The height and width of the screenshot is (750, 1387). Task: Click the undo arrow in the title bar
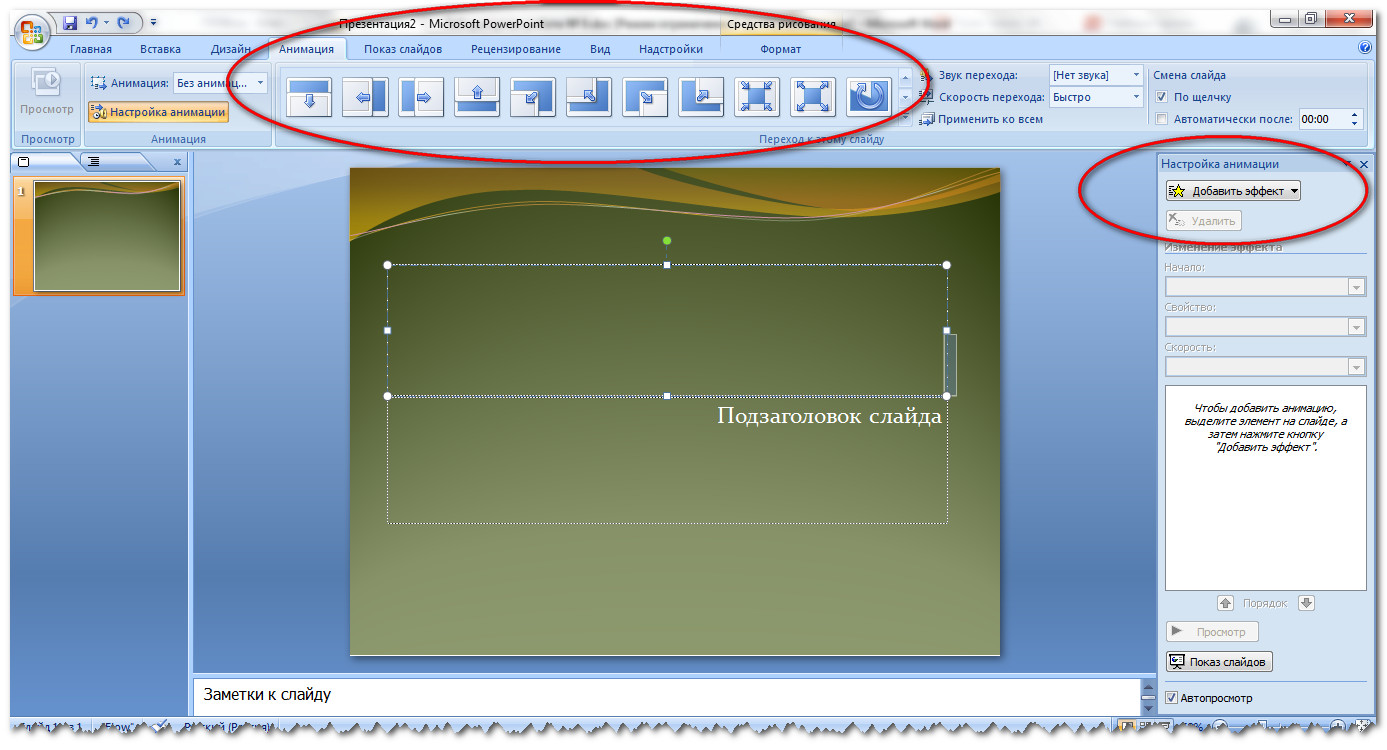pyautogui.click(x=92, y=22)
